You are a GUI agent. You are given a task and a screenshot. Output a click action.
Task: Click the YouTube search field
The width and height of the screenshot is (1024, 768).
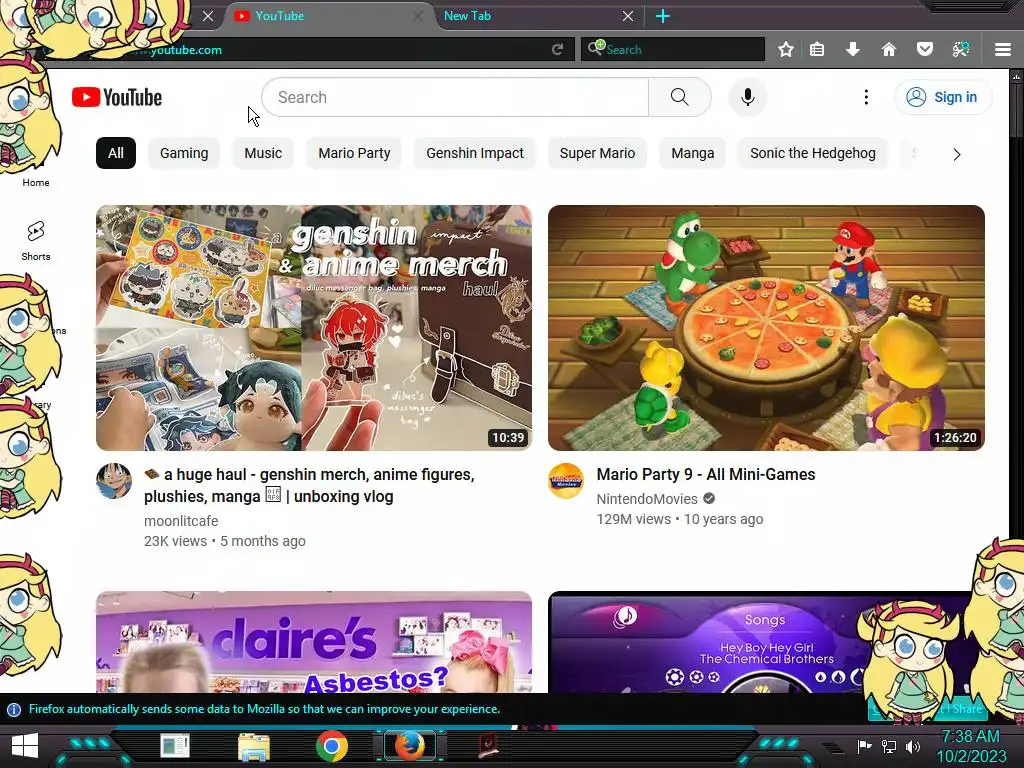point(455,97)
